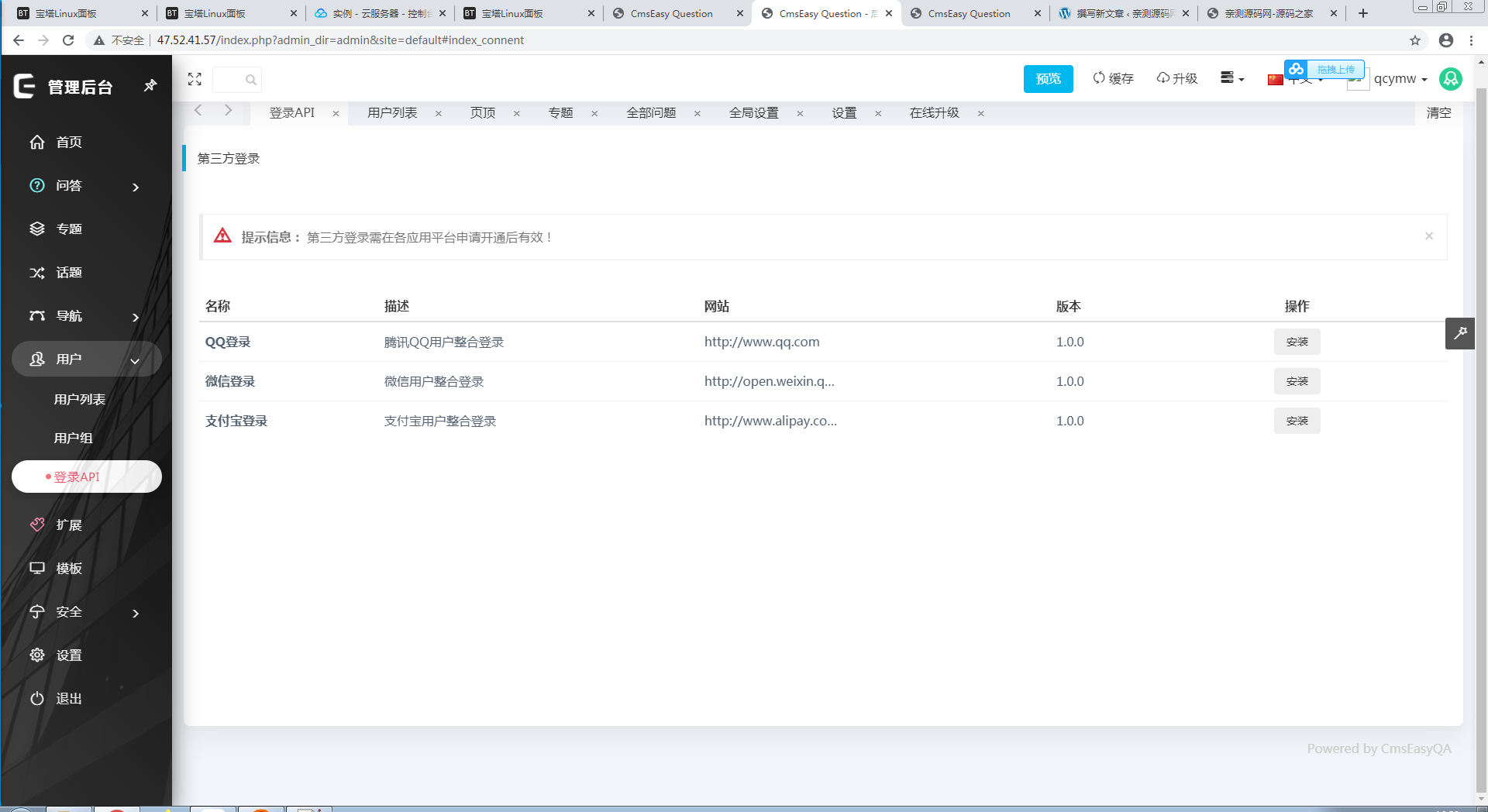Reload the browser page

point(68,40)
